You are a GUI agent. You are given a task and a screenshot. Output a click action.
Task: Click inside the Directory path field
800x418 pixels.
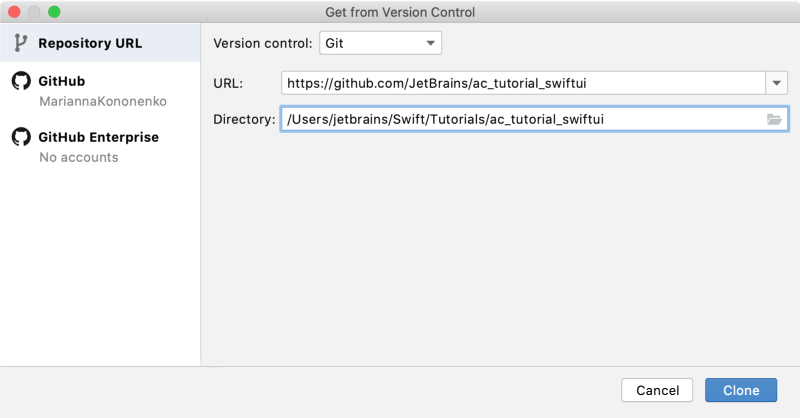tap(534, 119)
